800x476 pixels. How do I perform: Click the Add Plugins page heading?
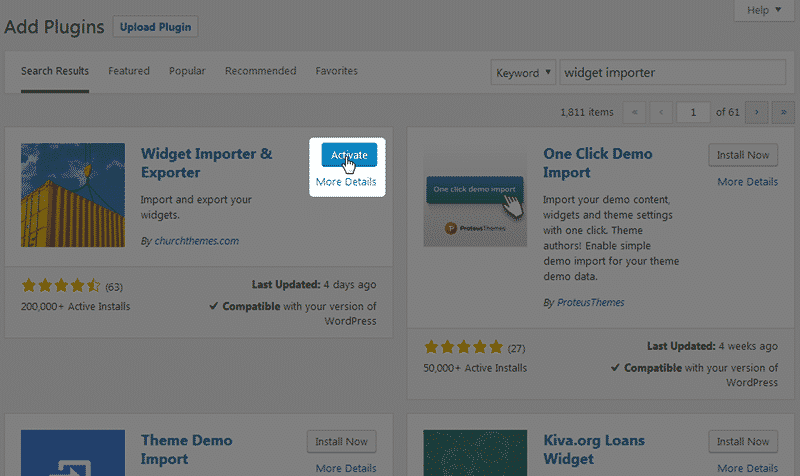[x=54, y=27]
